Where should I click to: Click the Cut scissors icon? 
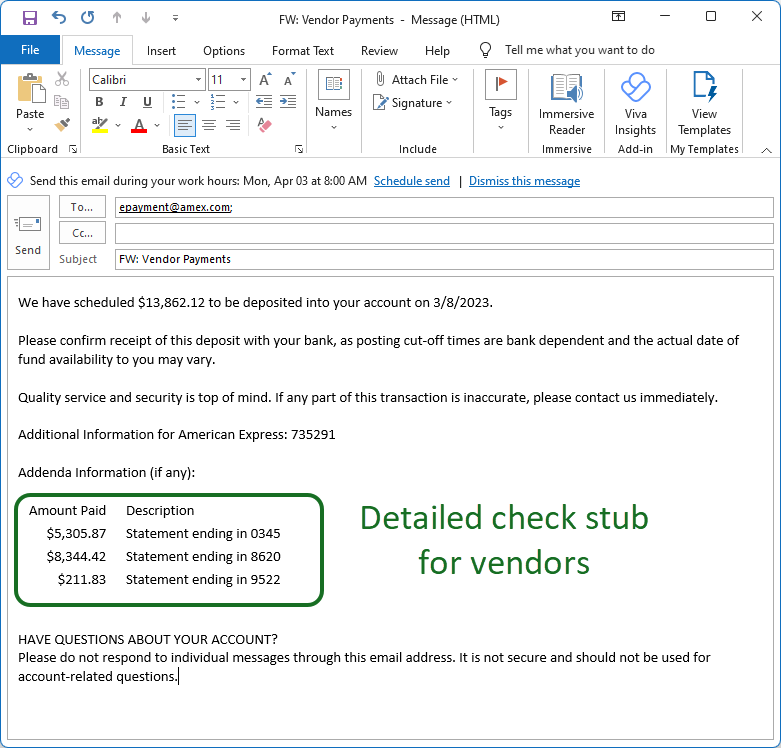coord(62,79)
